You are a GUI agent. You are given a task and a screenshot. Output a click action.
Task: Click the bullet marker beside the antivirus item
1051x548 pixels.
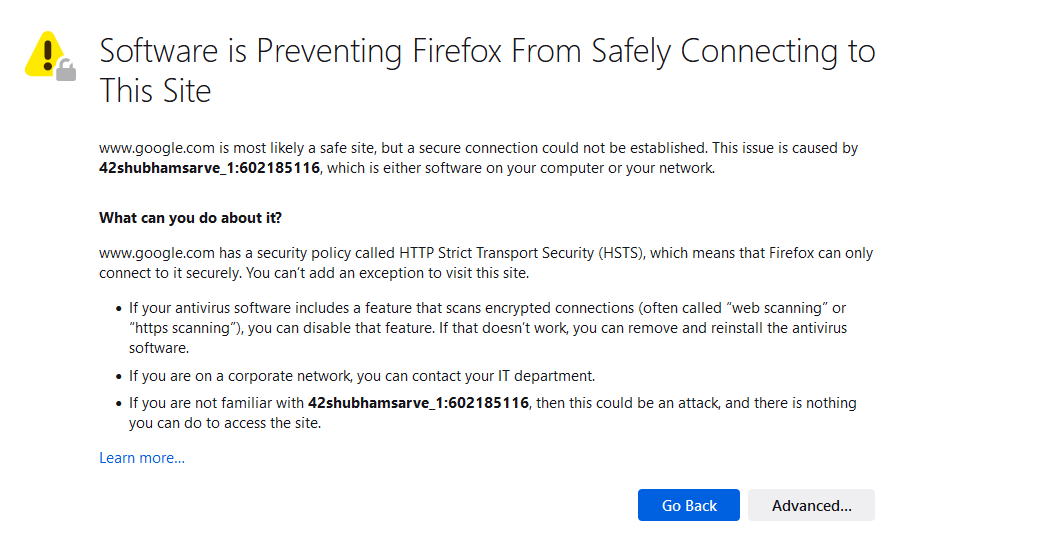click(x=119, y=309)
